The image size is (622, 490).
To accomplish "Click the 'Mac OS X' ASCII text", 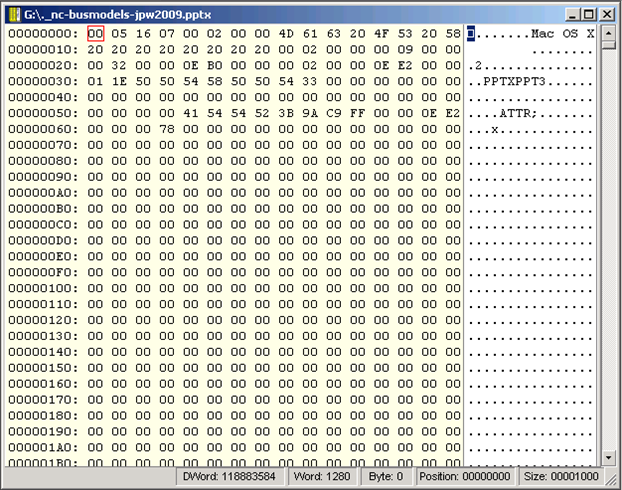I will (563, 34).
